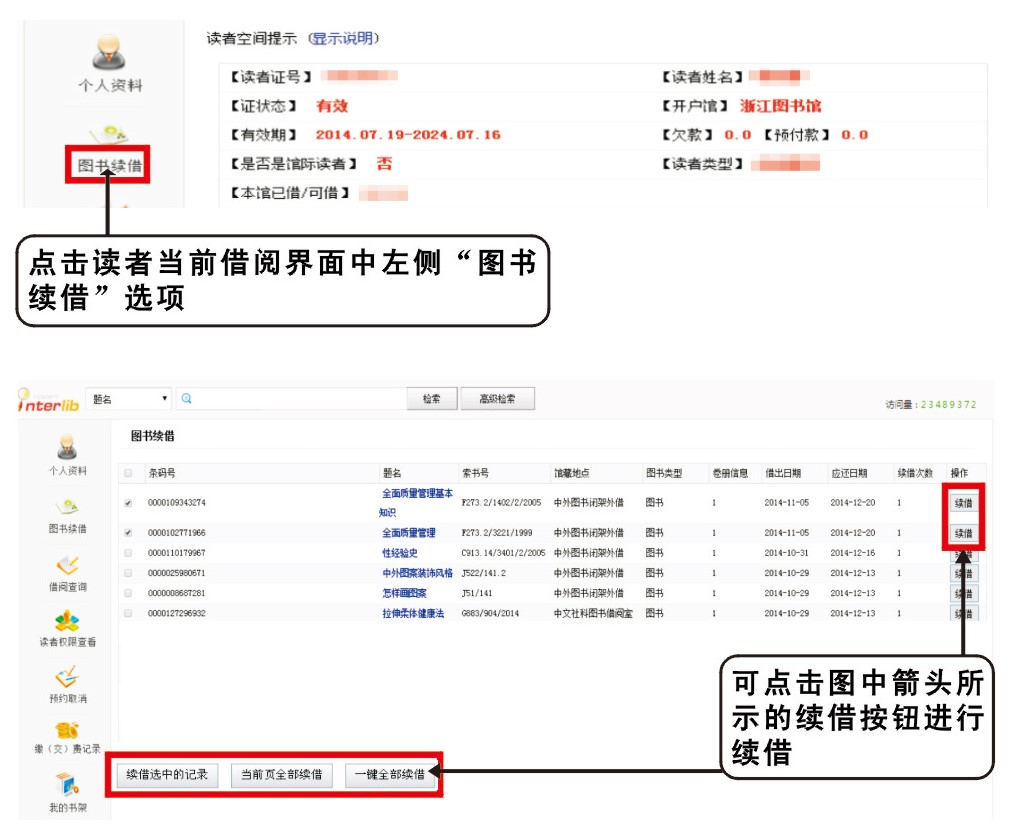Click 当前页全部续借 button
This screenshot has height=836, width=1024.
pyautogui.click(x=281, y=774)
